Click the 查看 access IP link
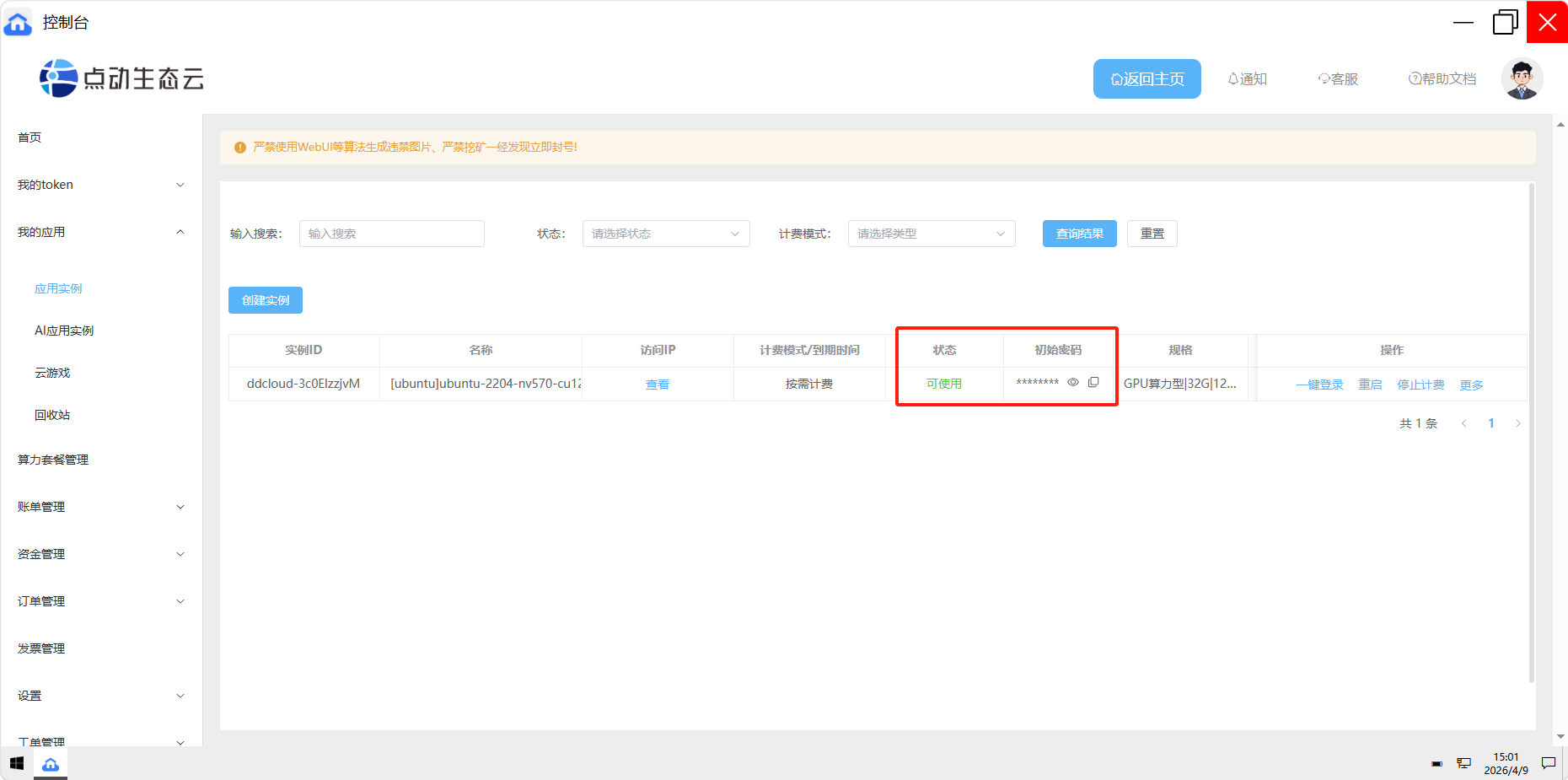 (x=658, y=385)
